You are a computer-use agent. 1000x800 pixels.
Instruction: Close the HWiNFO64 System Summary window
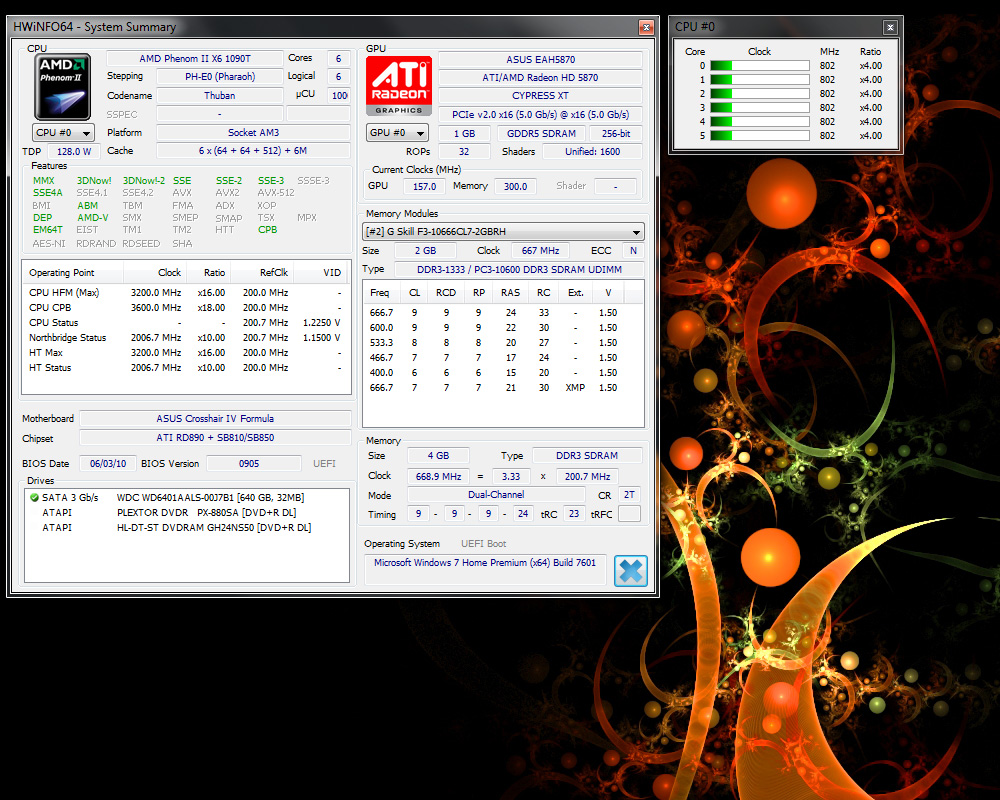[x=646, y=27]
